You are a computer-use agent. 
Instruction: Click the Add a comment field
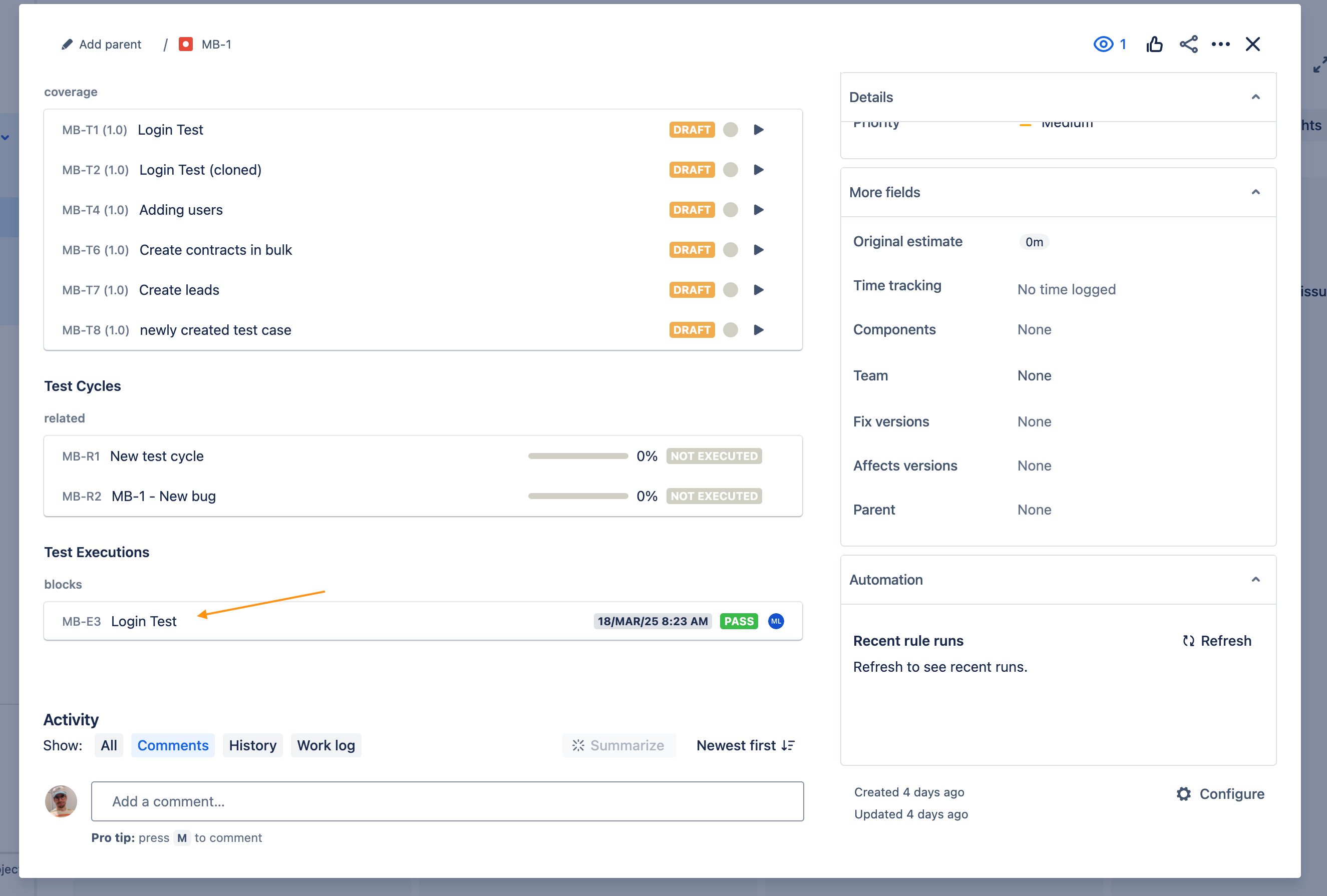click(x=447, y=801)
